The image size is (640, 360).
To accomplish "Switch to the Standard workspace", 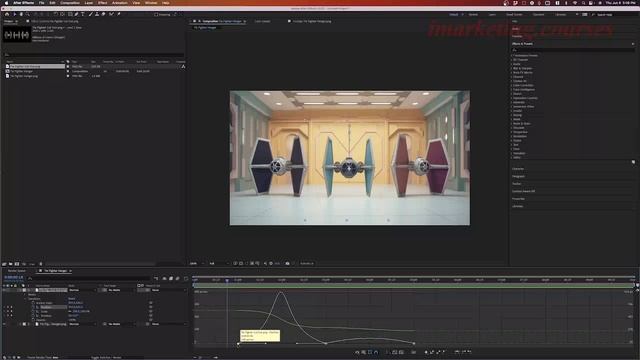I will pos(538,15).
